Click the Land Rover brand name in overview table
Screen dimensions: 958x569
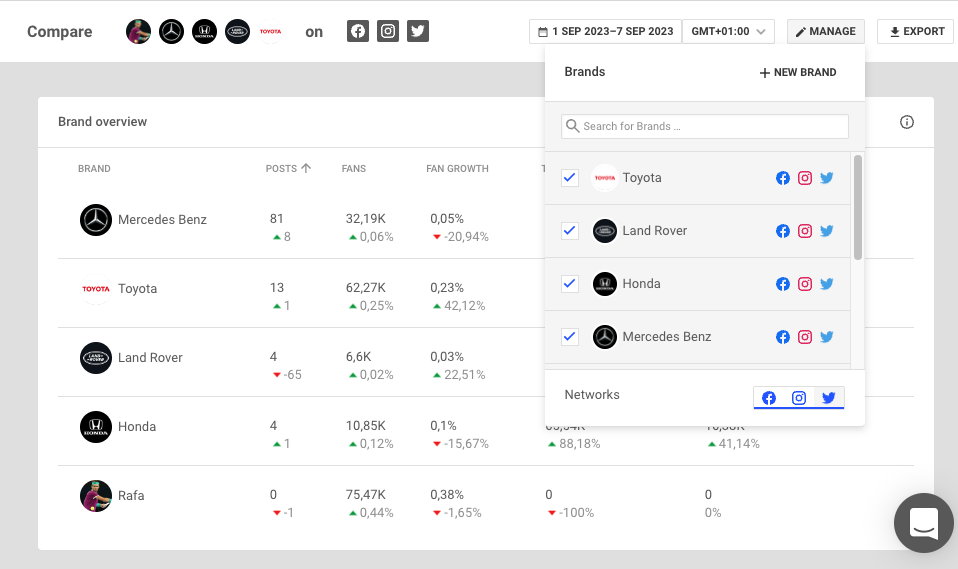coord(150,358)
